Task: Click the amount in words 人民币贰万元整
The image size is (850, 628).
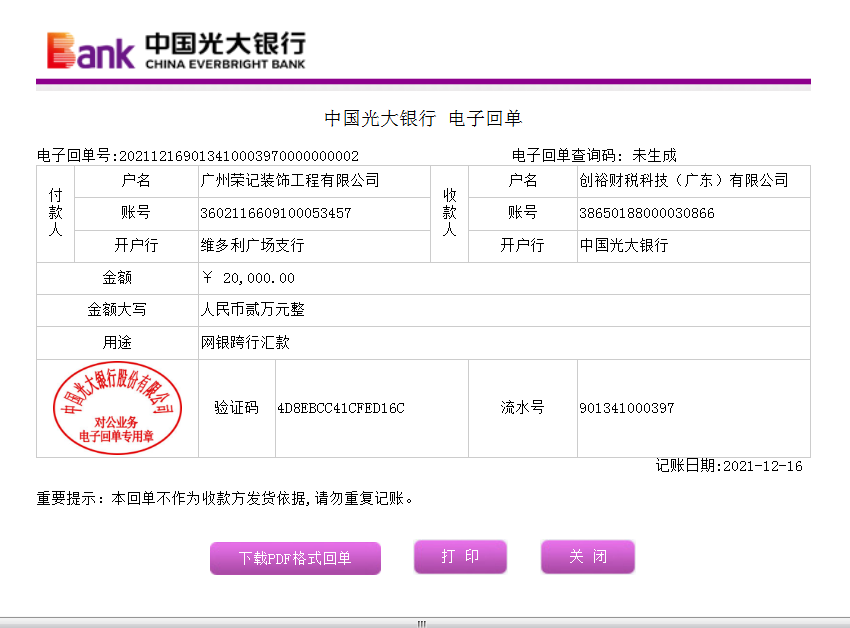Action: coord(252,310)
